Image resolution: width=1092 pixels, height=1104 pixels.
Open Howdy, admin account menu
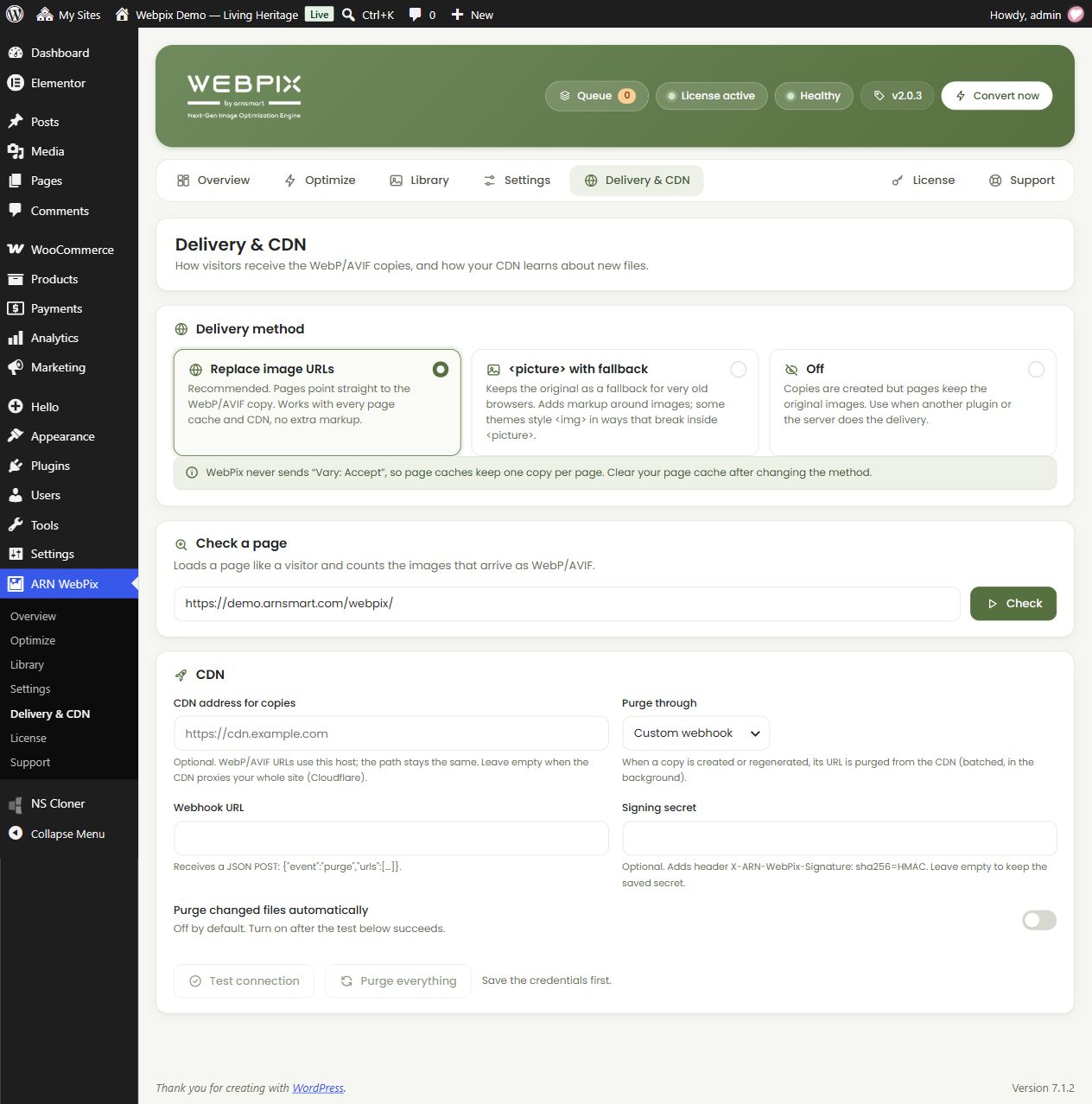pyautogui.click(x=1036, y=15)
